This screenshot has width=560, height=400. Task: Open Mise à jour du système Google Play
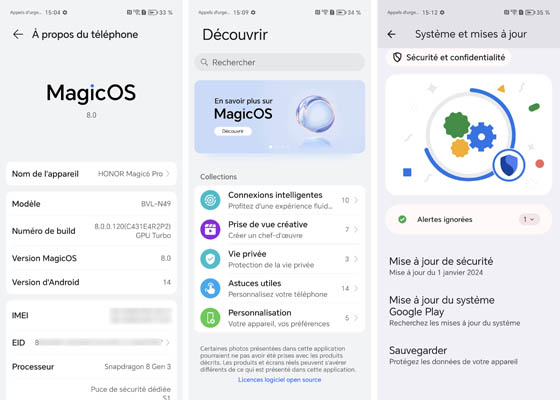(x=454, y=311)
